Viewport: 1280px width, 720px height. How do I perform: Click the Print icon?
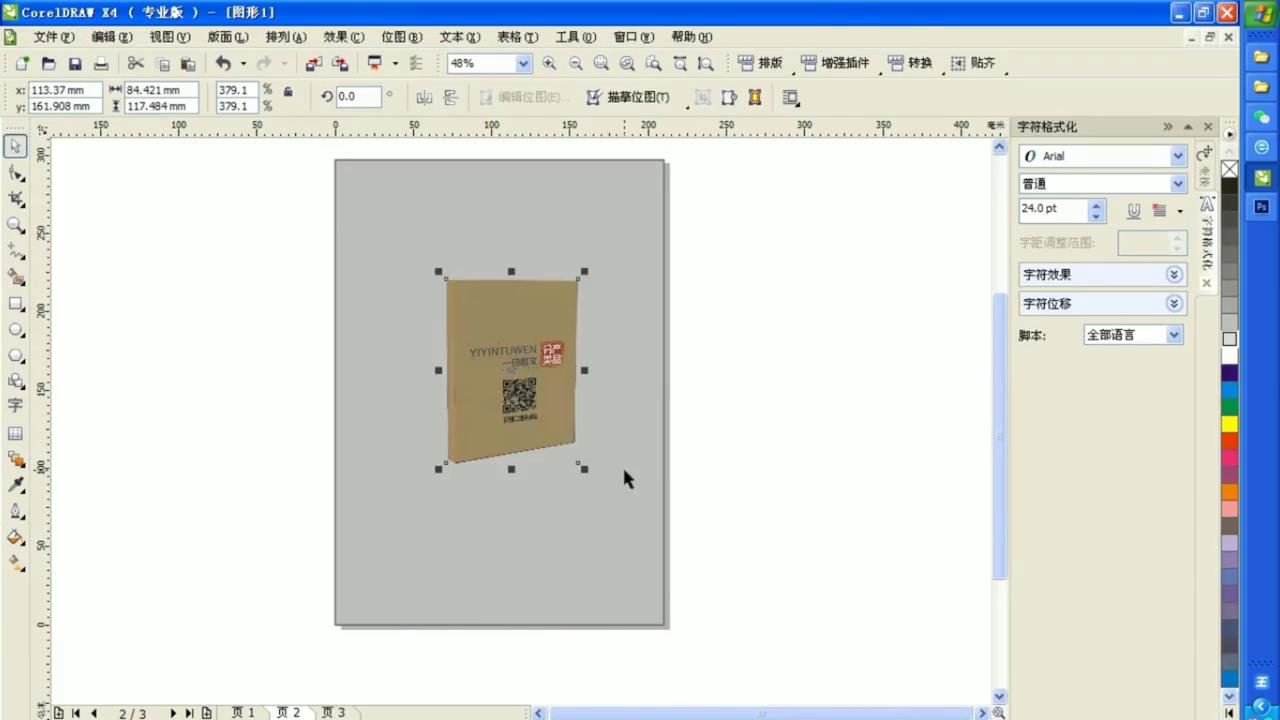(100, 63)
